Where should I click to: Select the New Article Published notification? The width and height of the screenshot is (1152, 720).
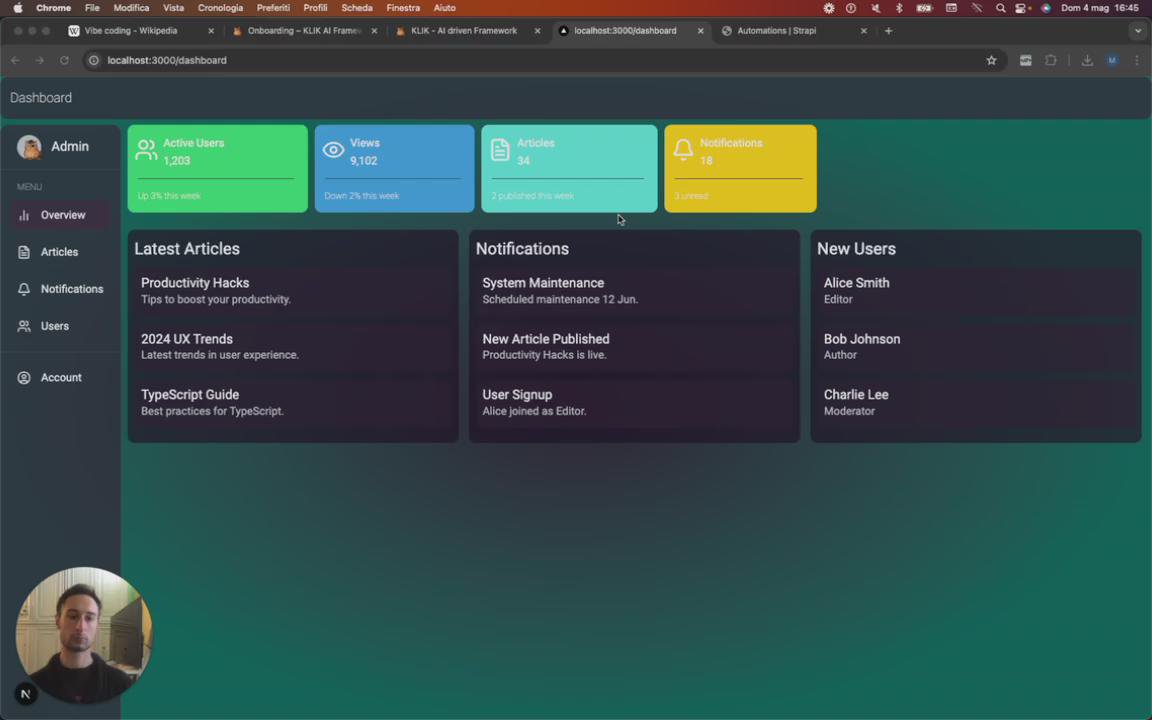point(634,347)
